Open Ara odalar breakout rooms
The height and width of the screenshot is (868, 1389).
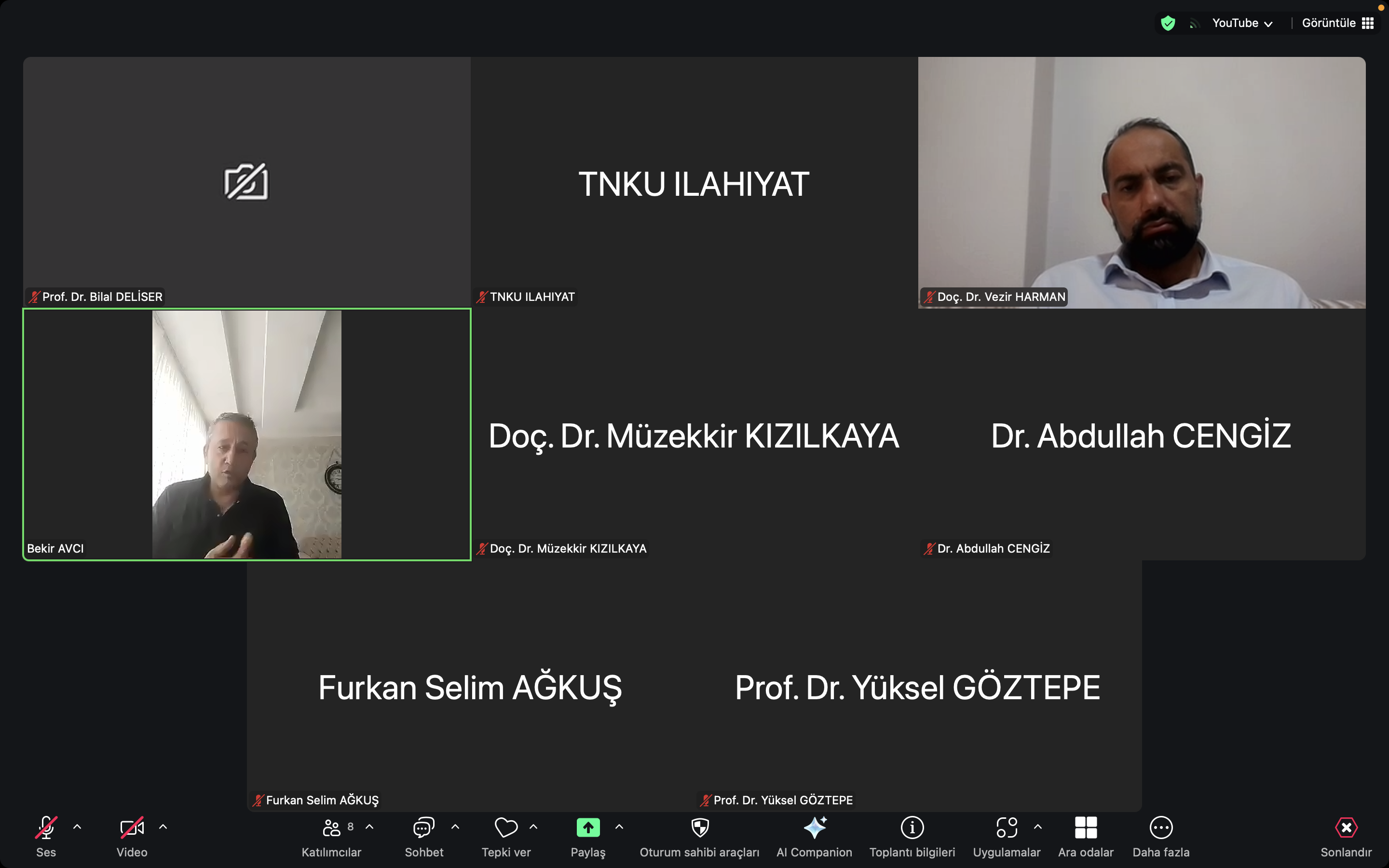tap(1085, 828)
